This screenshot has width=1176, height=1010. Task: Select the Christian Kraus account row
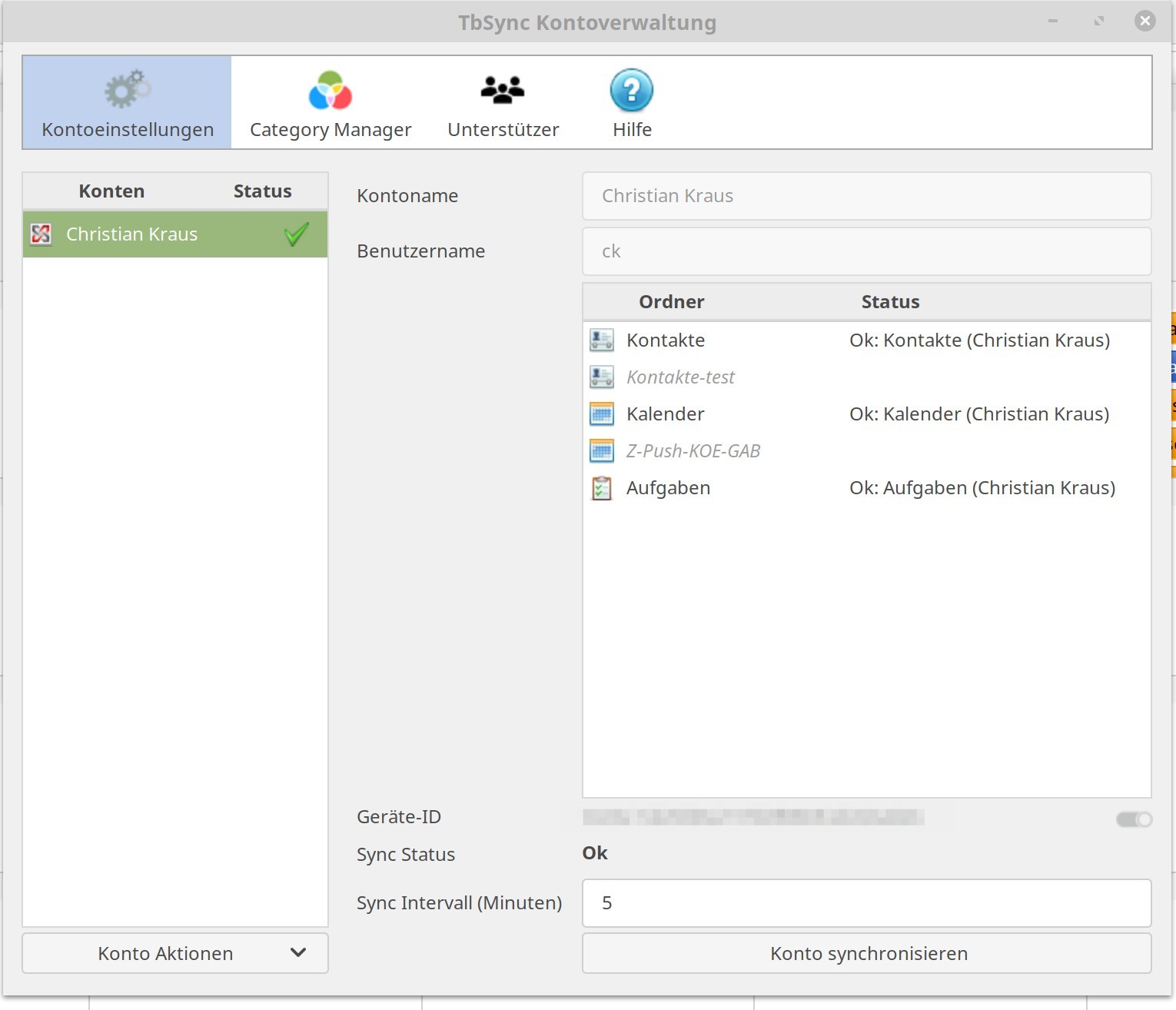click(x=175, y=234)
